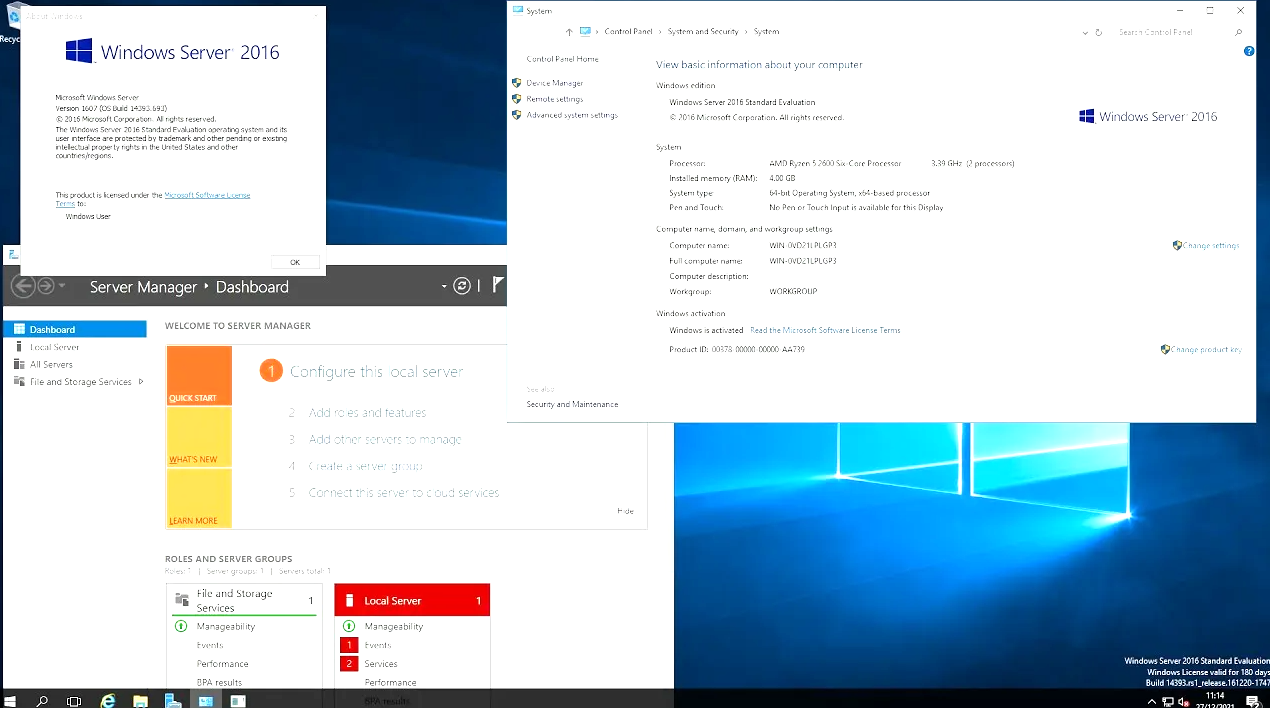
Task: Select All Servers in the sidebar
Action: pos(51,365)
